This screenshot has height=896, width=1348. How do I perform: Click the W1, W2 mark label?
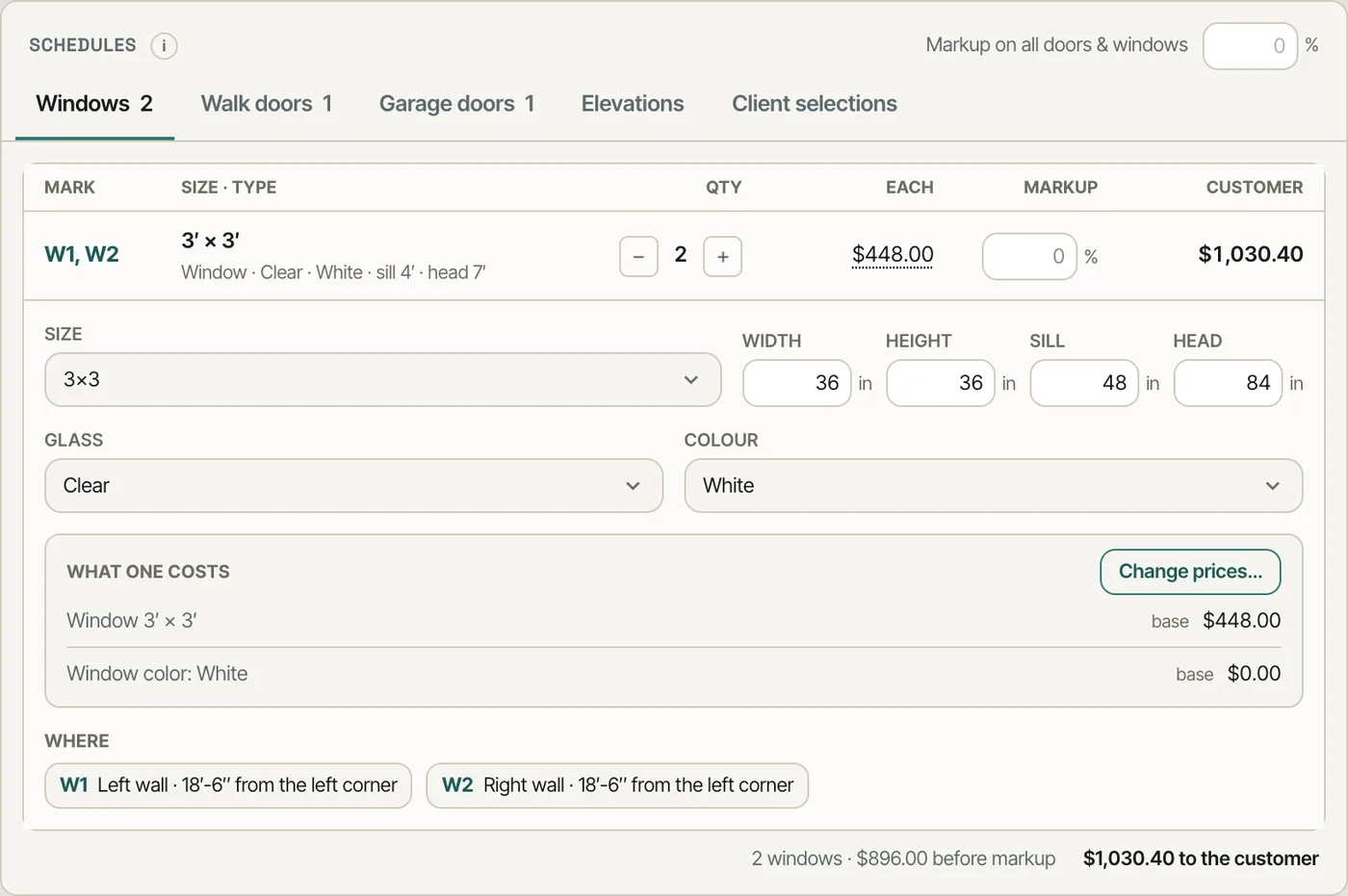click(82, 254)
